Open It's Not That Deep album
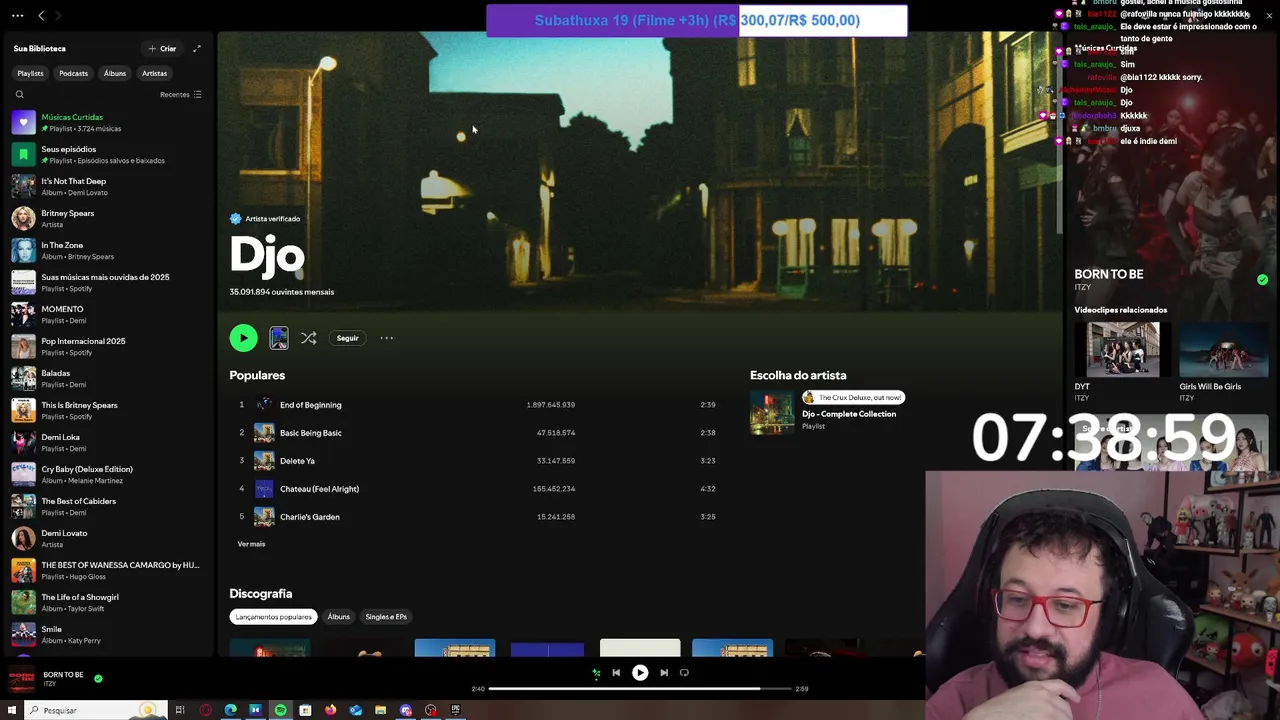The width and height of the screenshot is (1280, 720). [x=107, y=186]
